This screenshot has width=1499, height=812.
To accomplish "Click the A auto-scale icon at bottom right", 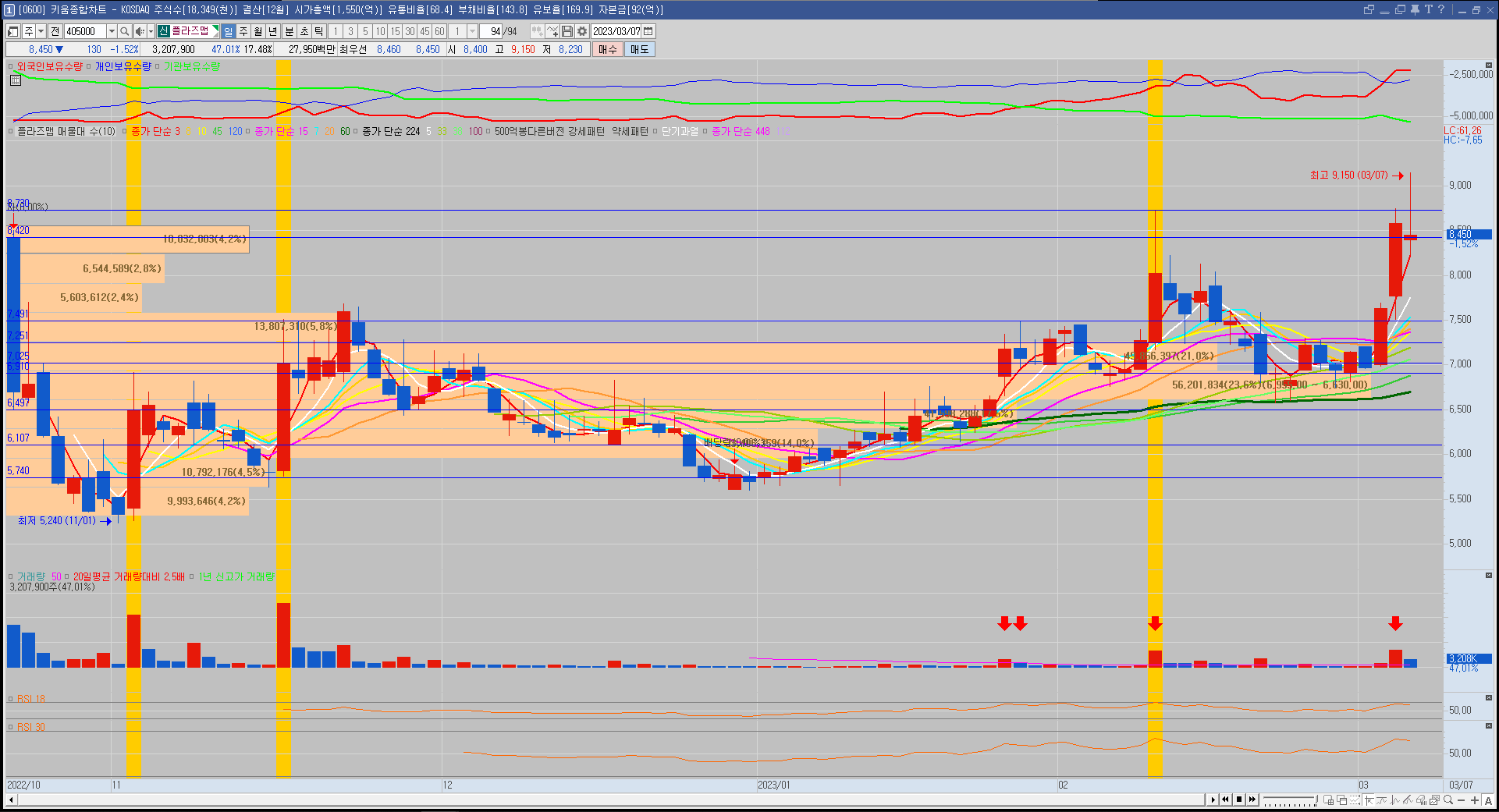I will point(1488,800).
